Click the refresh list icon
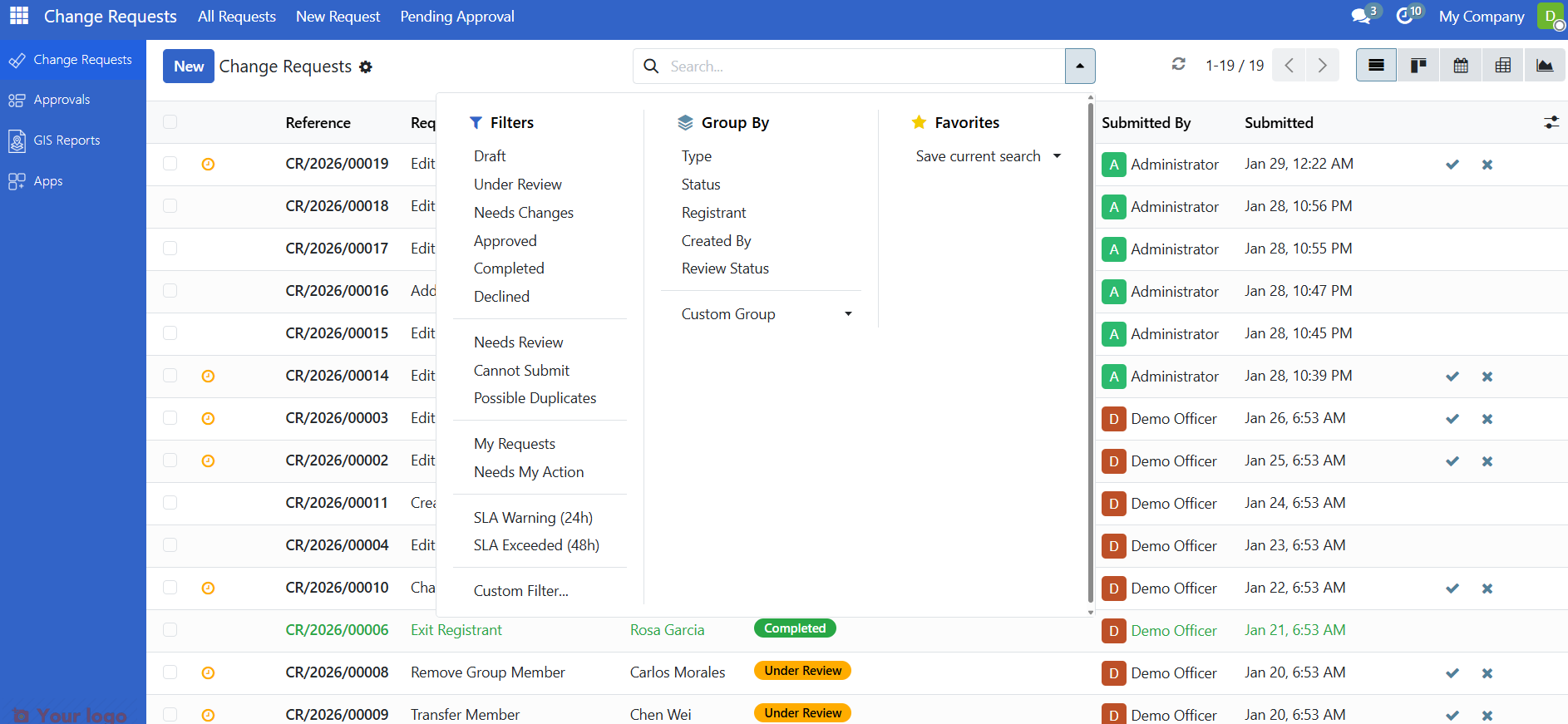Image resolution: width=1568 pixels, height=724 pixels. click(1179, 64)
